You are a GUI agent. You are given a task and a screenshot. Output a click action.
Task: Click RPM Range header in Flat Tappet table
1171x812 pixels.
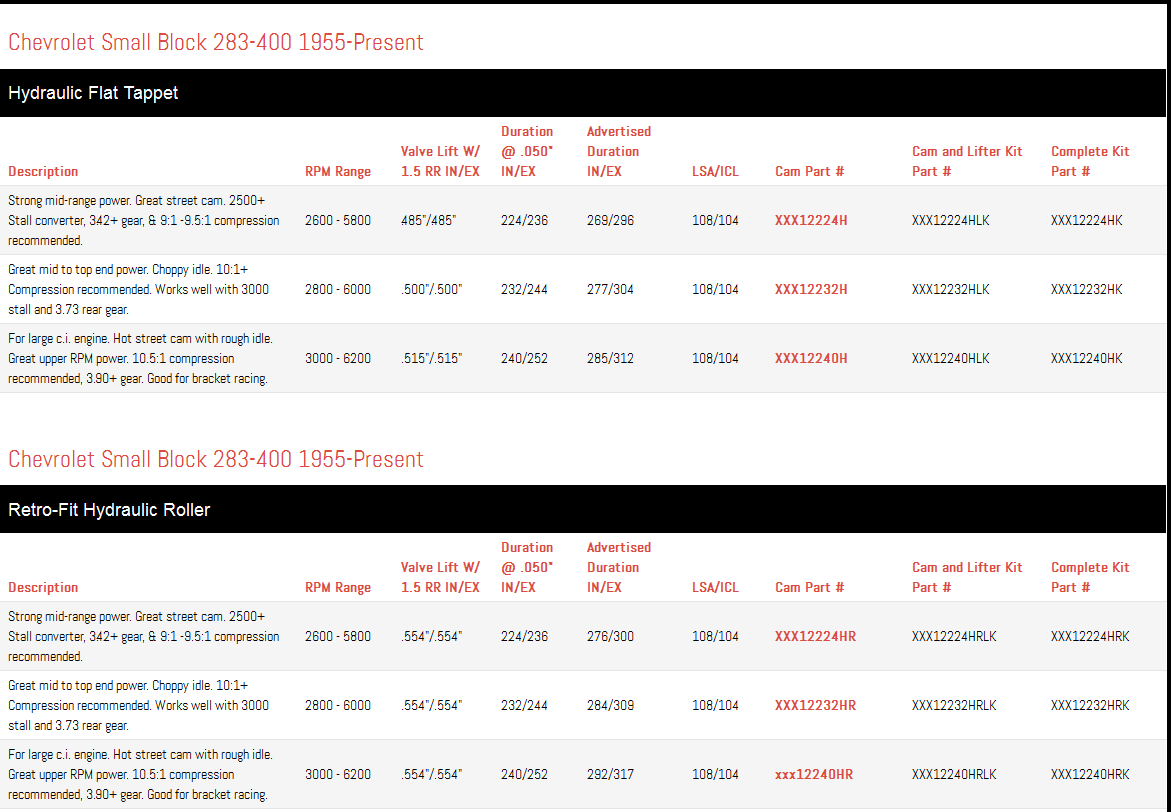coord(337,171)
